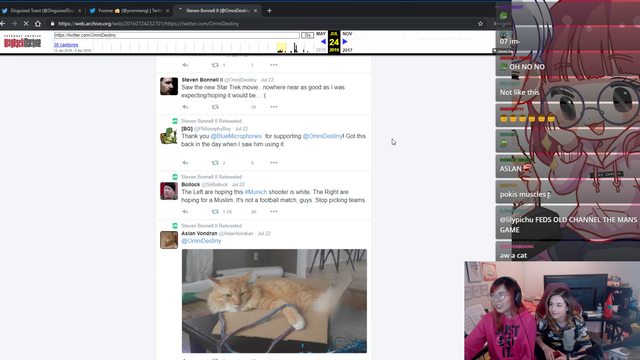Retweet the PhilosophyBoy BlueMicrophones tweet
Screen dimensions: 640x360
click(215, 163)
